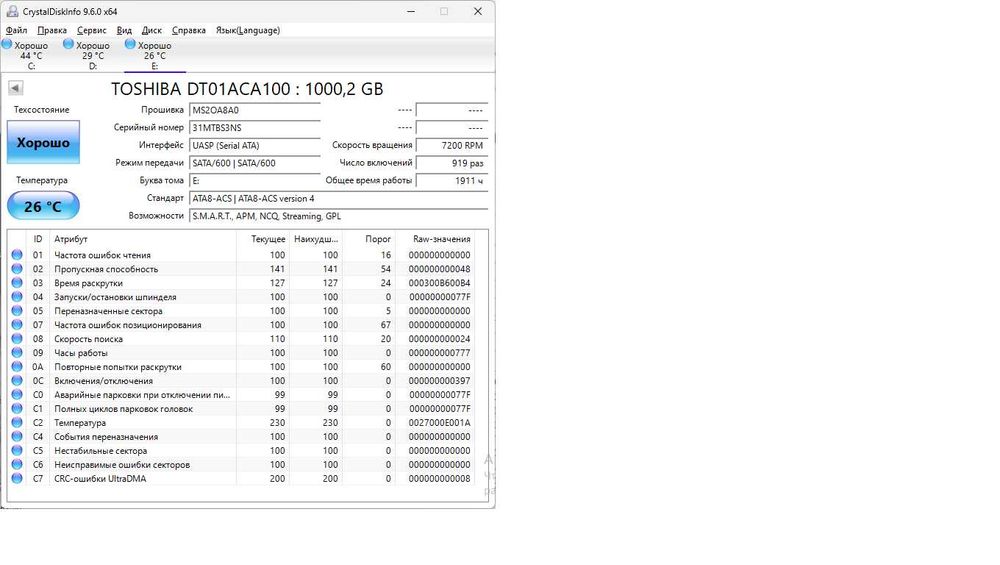Click raw value 0027000E001A
The image size is (1000, 565).
point(439,423)
